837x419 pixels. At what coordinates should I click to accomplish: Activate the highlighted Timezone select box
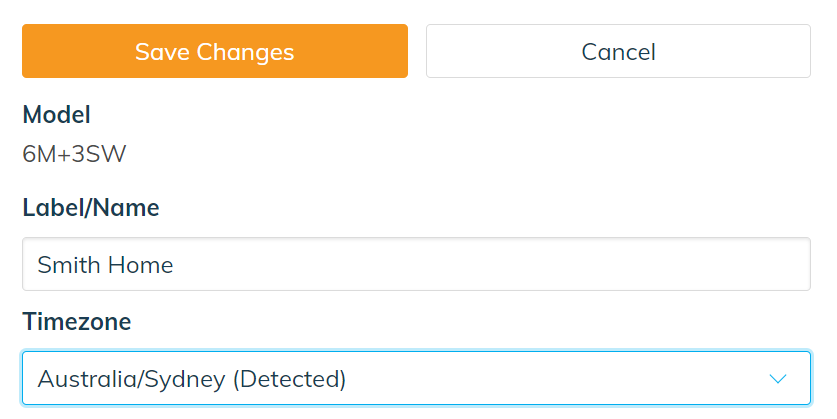tap(416, 378)
